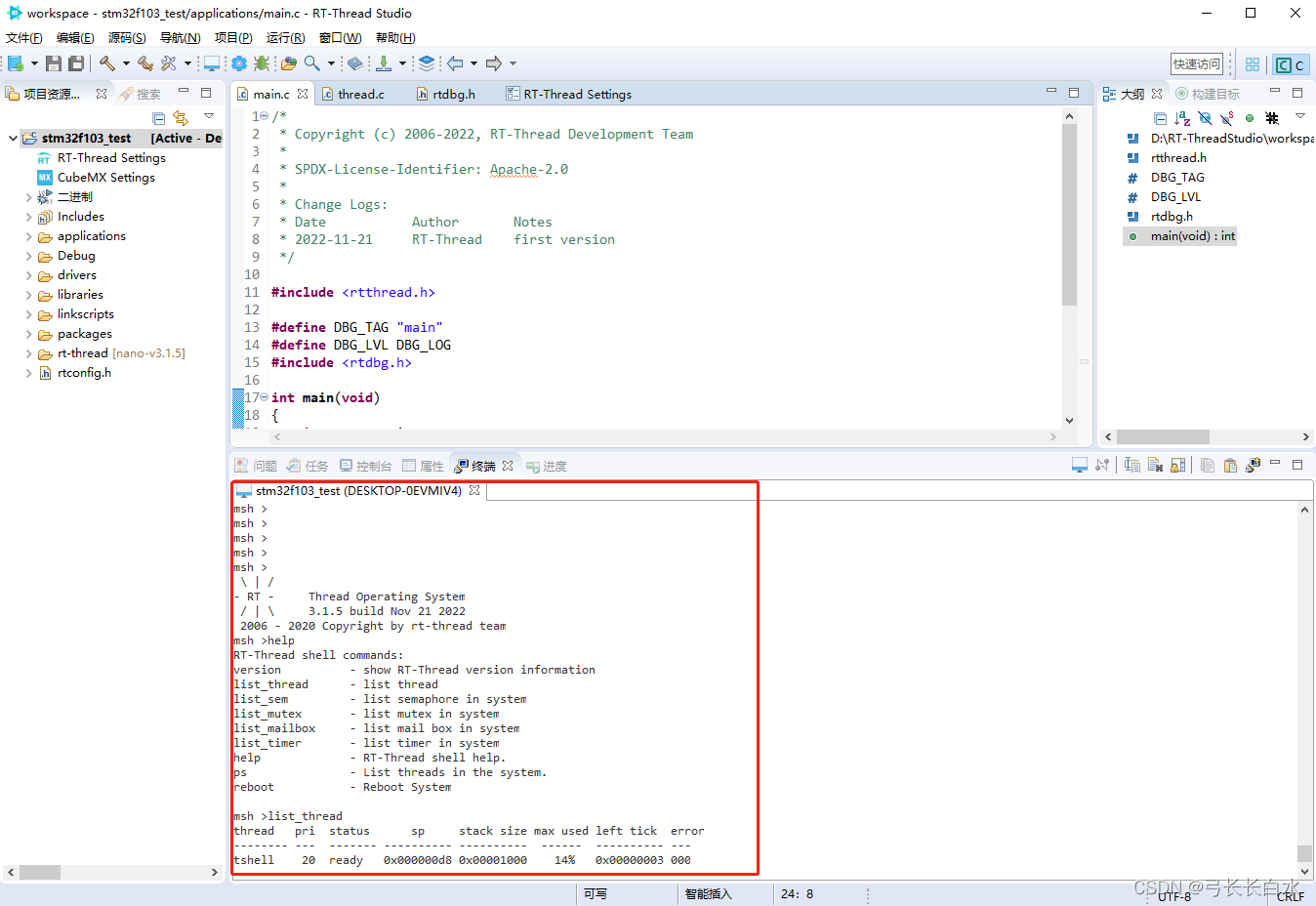Open the wrench-and-screwdriver SDK tools icon
Viewport: 1316px width, 906px height.
click(169, 63)
